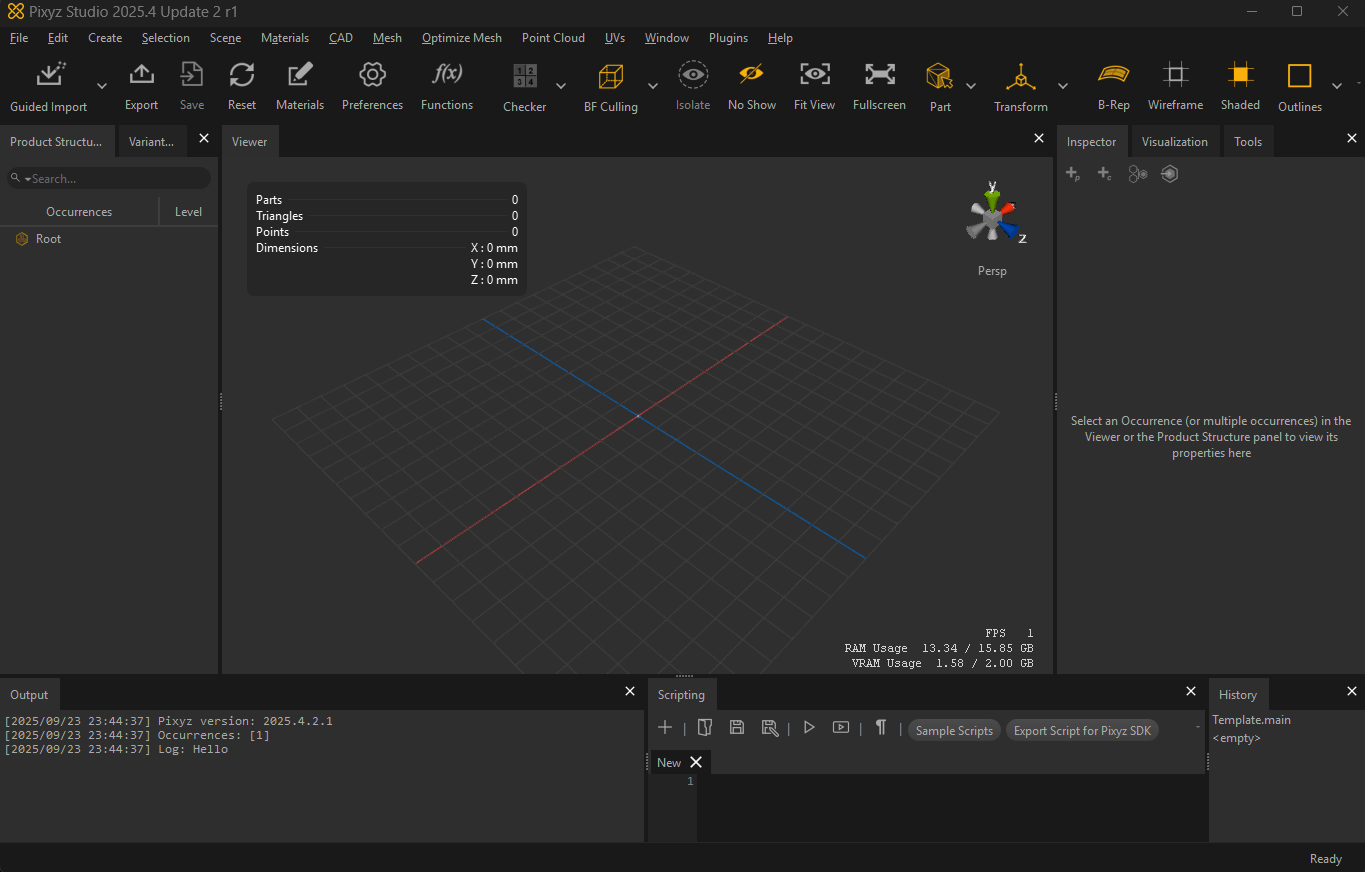This screenshot has width=1365, height=872.
Task: Expand the BF Culling dropdown arrow
Action: [x=653, y=86]
